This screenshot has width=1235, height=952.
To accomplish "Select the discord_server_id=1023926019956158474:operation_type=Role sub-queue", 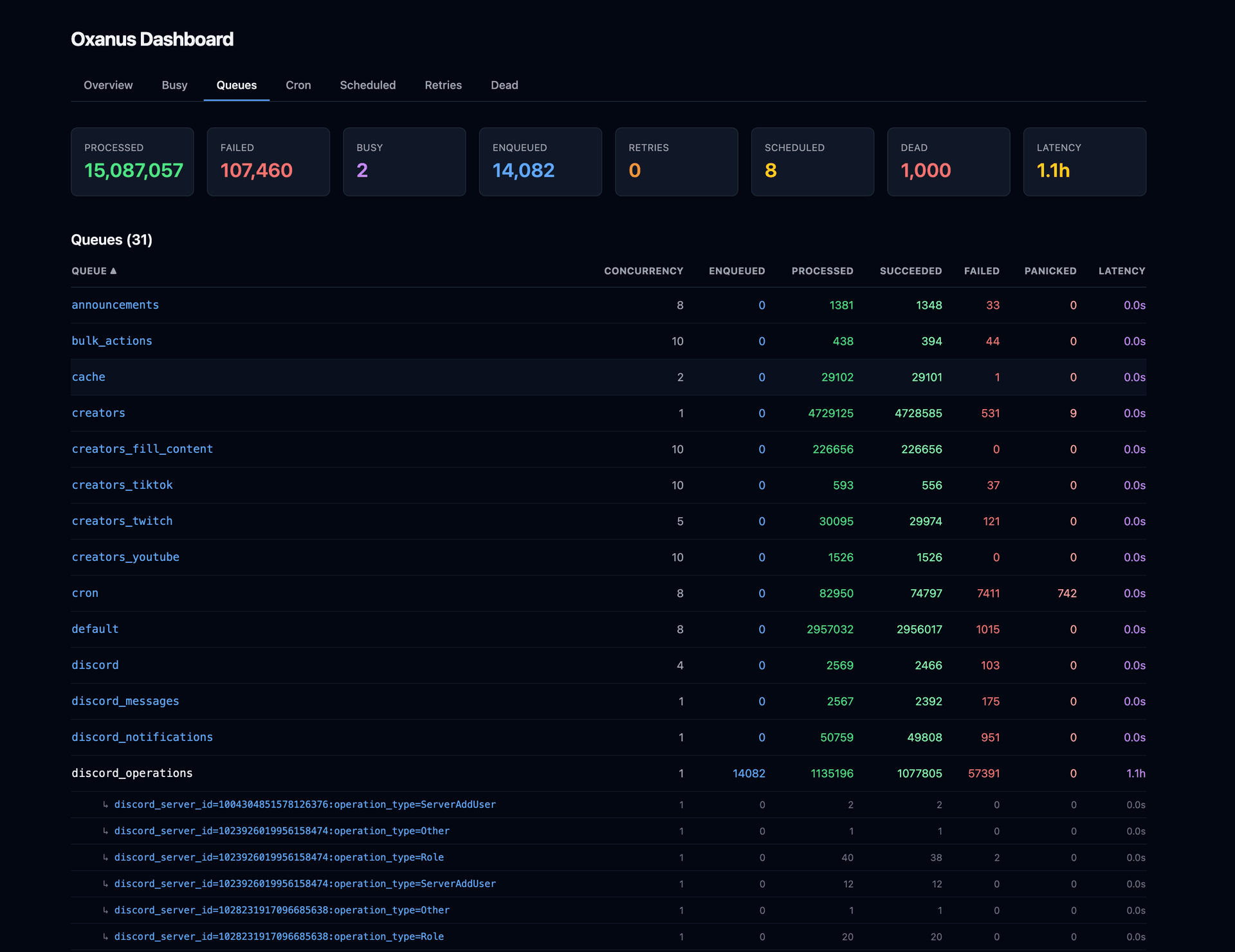I will tap(279, 857).
